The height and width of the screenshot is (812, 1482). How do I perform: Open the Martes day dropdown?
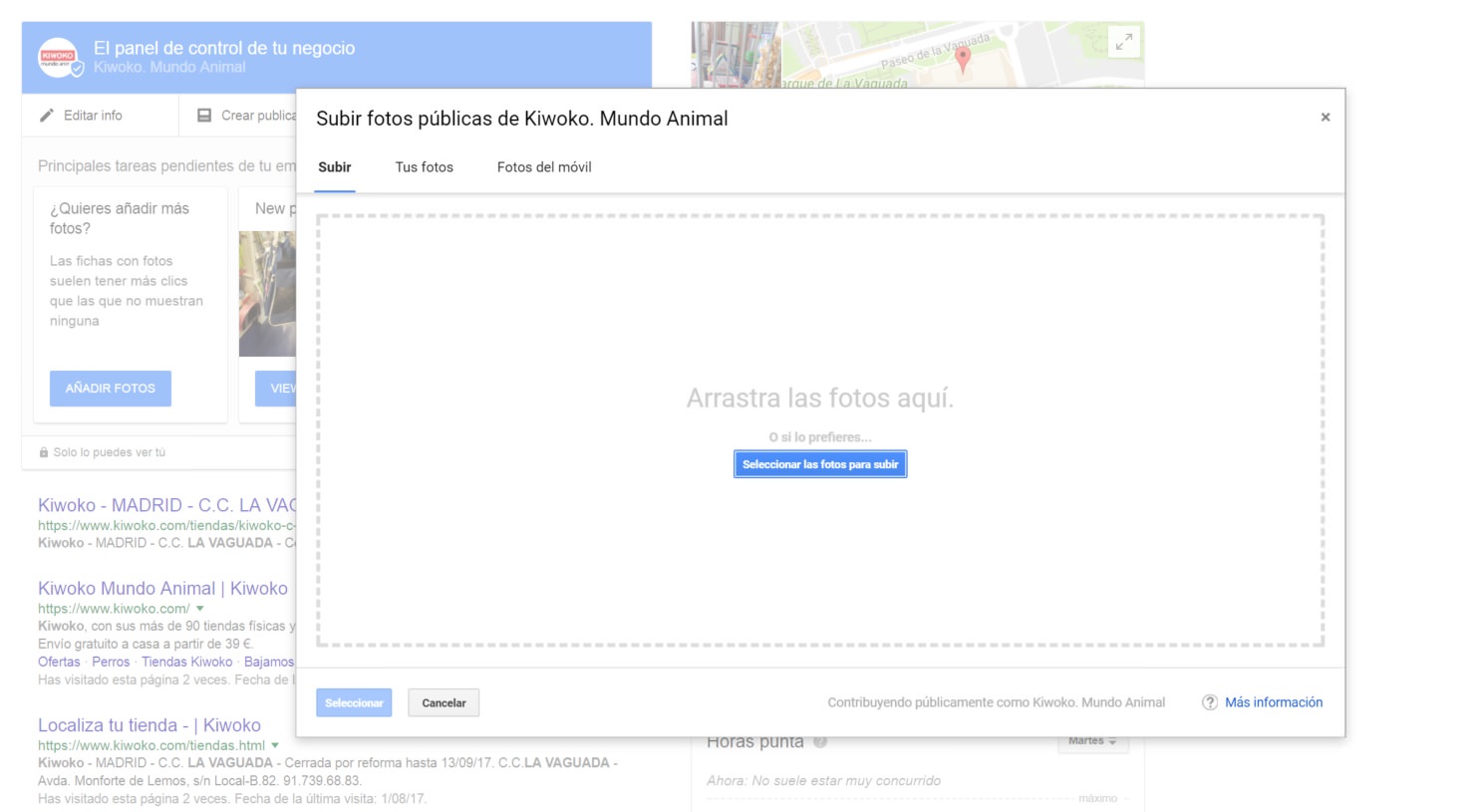(x=1092, y=741)
